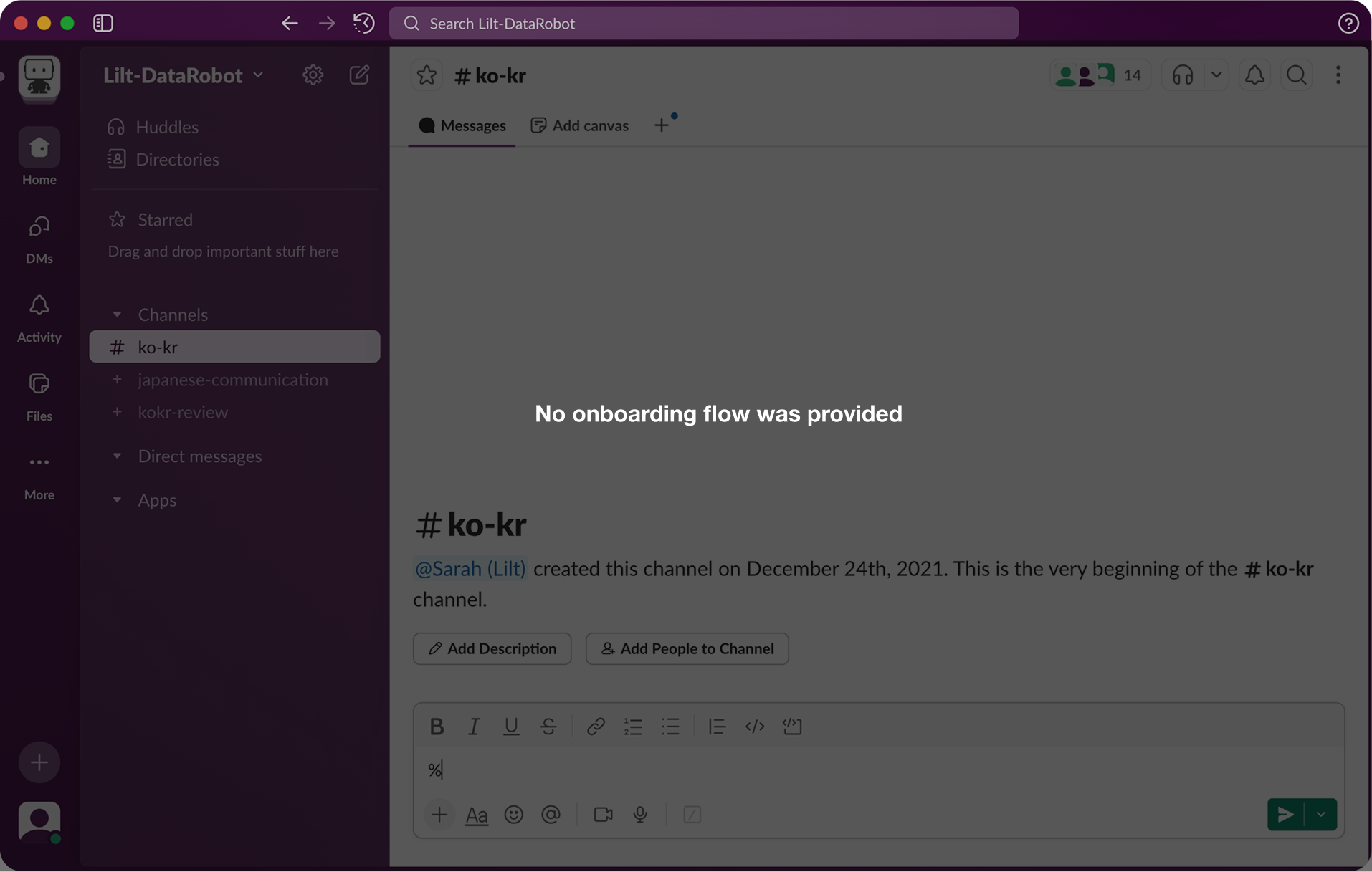Screen dimensions: 1372x872
Task: Open the channel three-dot menu
Action: click(x=1338, y=75)
